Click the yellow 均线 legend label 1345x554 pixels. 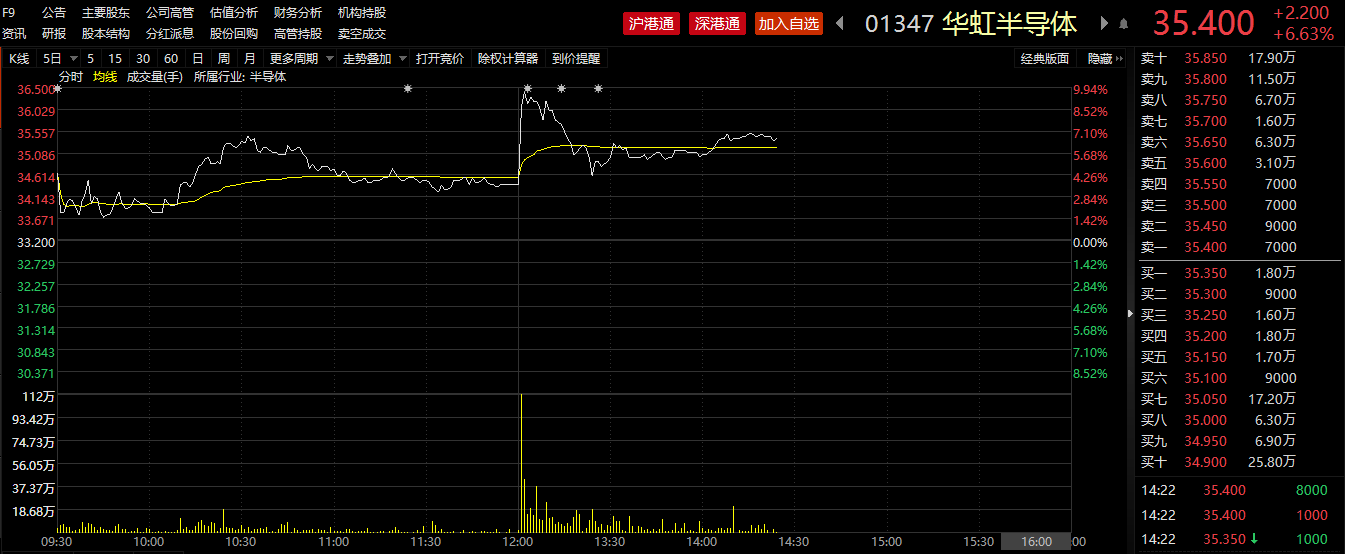pos(105,77)
